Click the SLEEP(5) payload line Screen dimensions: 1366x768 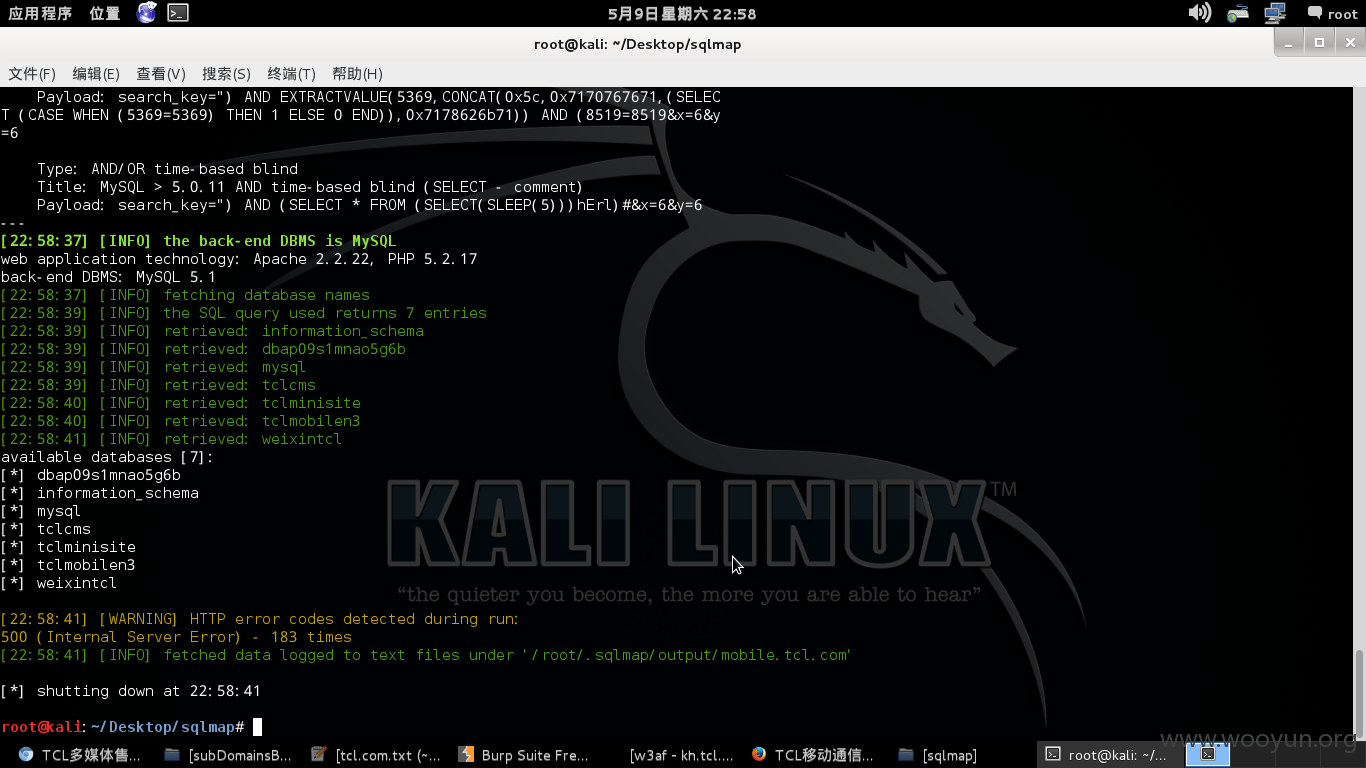(370, 205)
